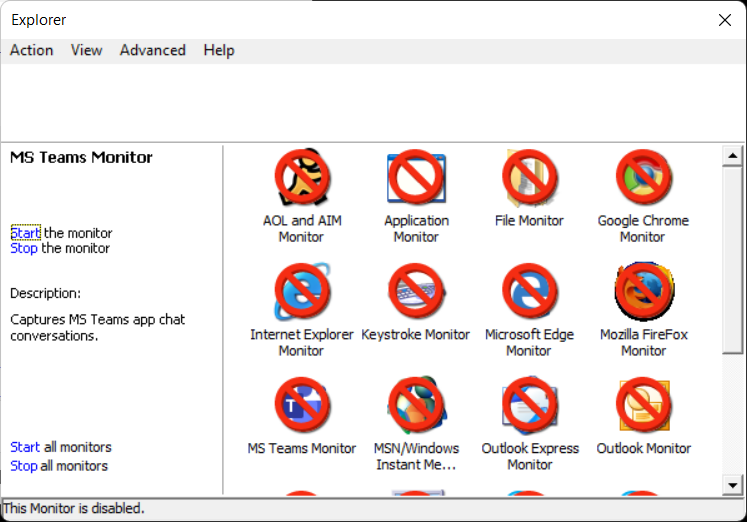Select the MS Teams Monitor icon

click(302, 404)
